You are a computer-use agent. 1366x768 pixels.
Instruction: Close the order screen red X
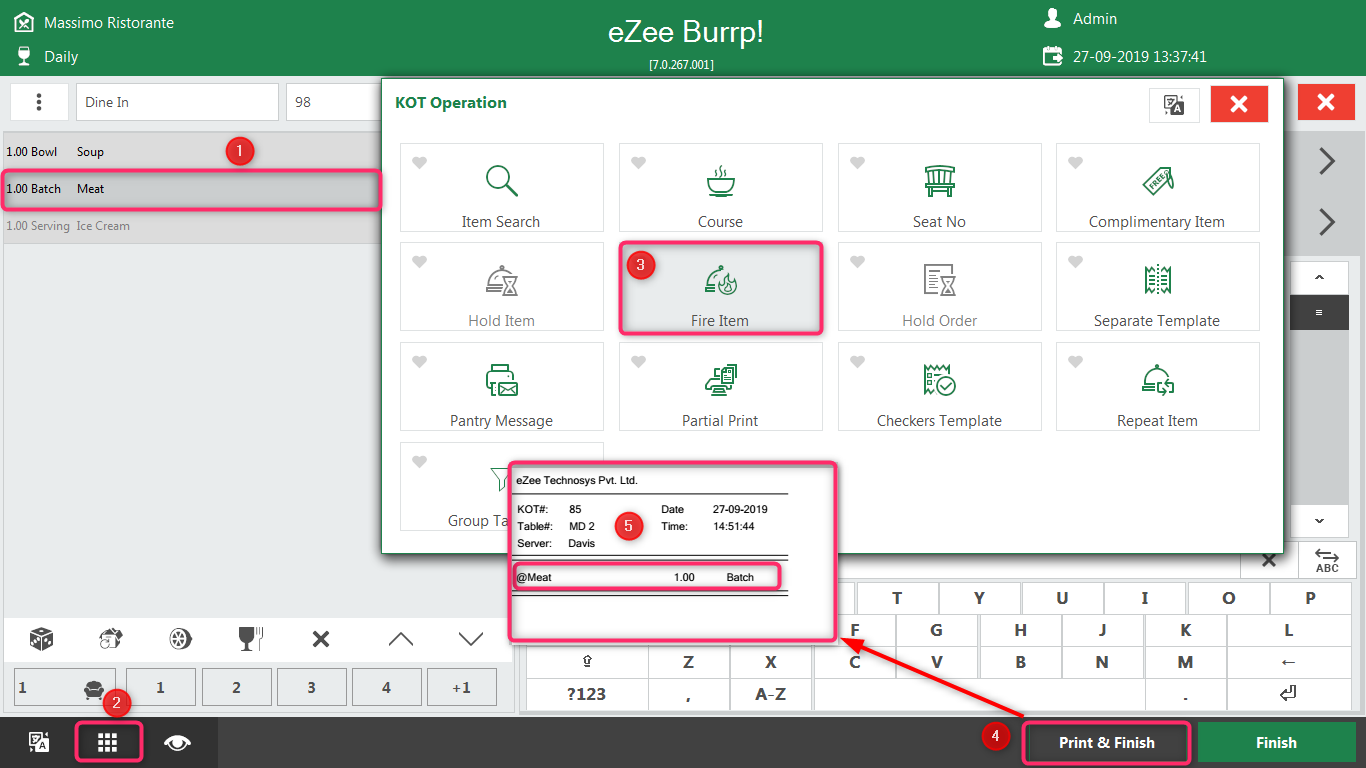[1327, 102]
